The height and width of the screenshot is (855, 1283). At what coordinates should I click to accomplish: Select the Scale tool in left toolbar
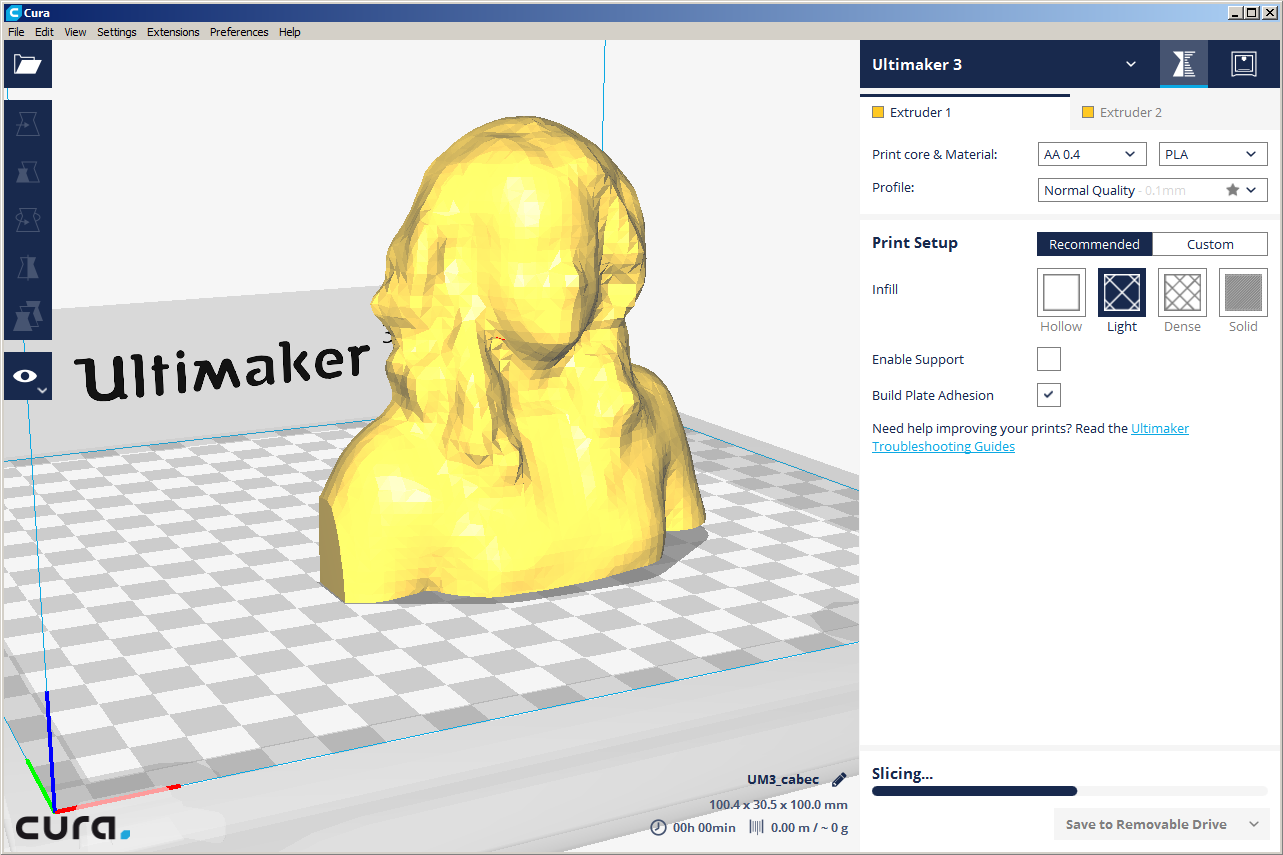tap(28, 172)
